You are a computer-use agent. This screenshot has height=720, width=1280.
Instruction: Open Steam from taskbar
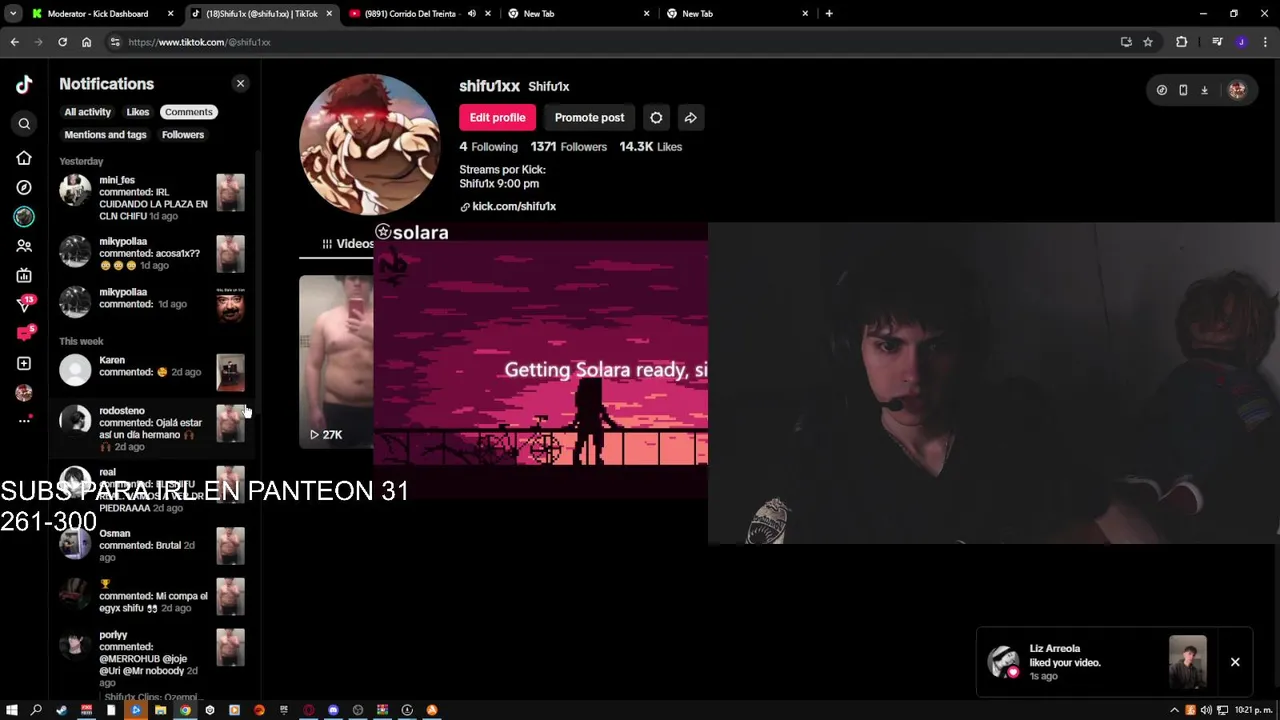pyautogui.click(x=61, y=710)
